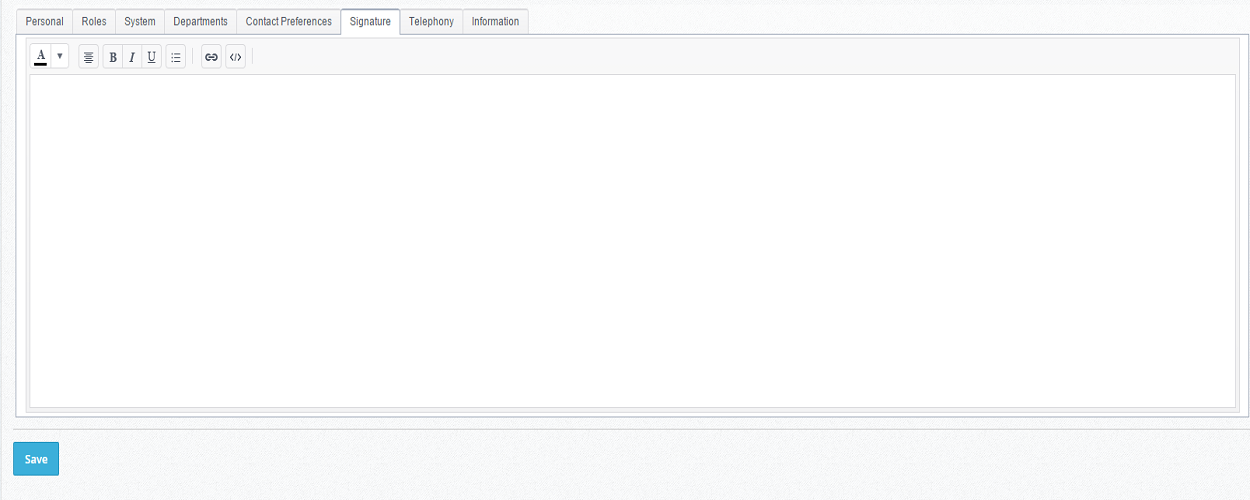Open the text alignment options
The height and width of the screenshot is (500, 1250).
(x=89, y=57)
